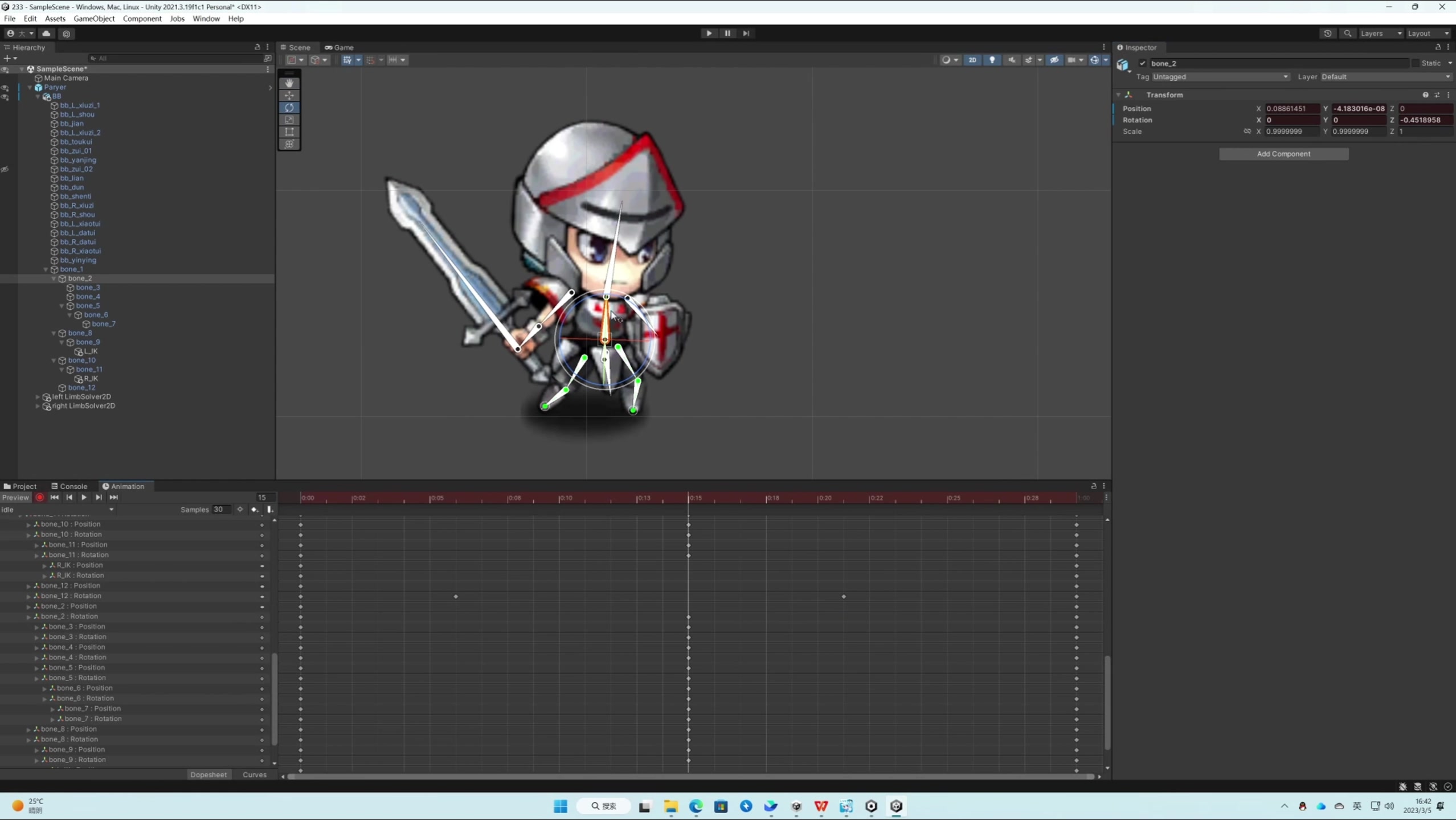1456x820 pixels.
Task: Click the Pause button in the top toolbar
Action: pyautogui.click(x=727, y=33)
